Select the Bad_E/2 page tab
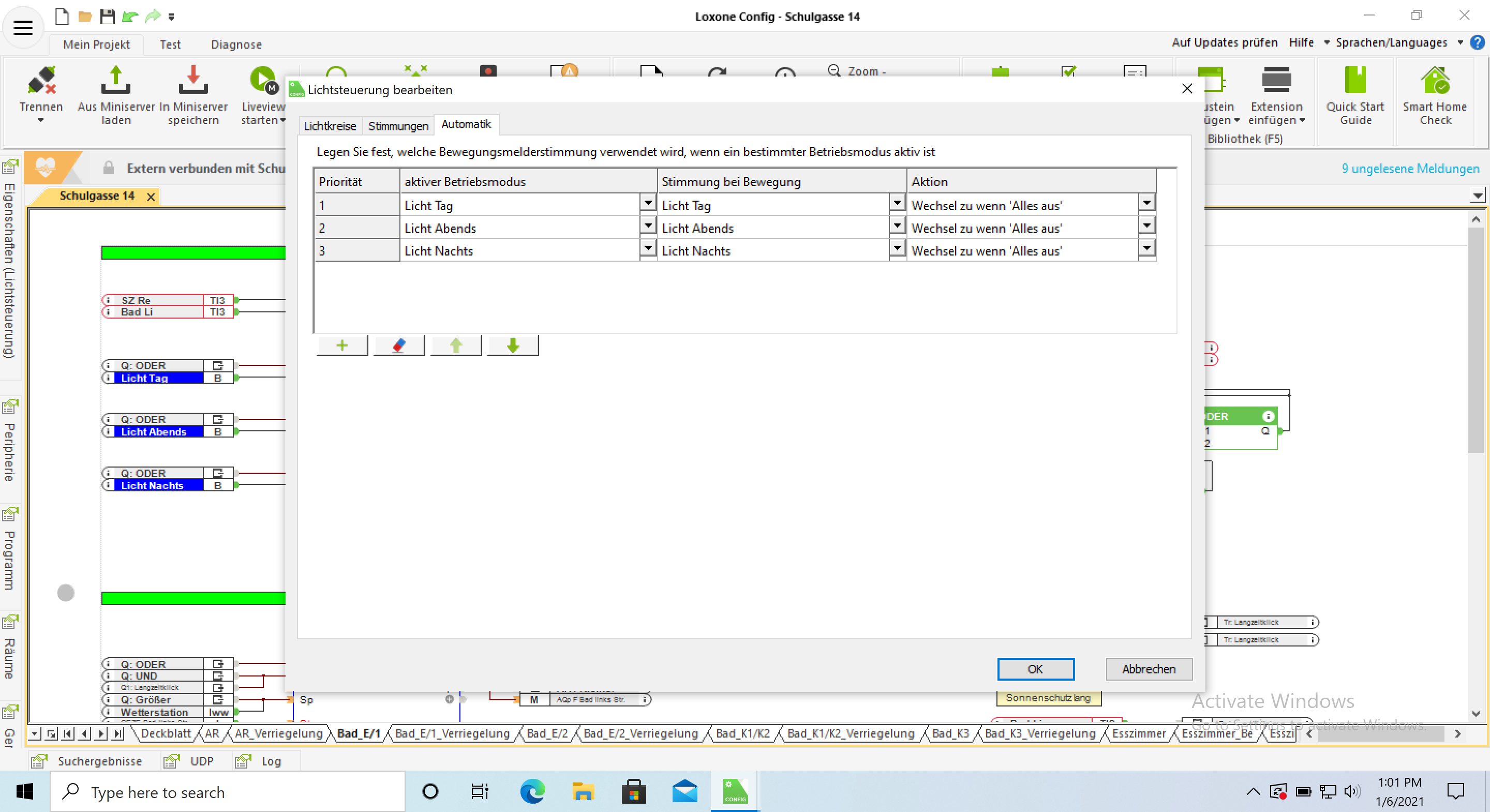 pos(547,733)
